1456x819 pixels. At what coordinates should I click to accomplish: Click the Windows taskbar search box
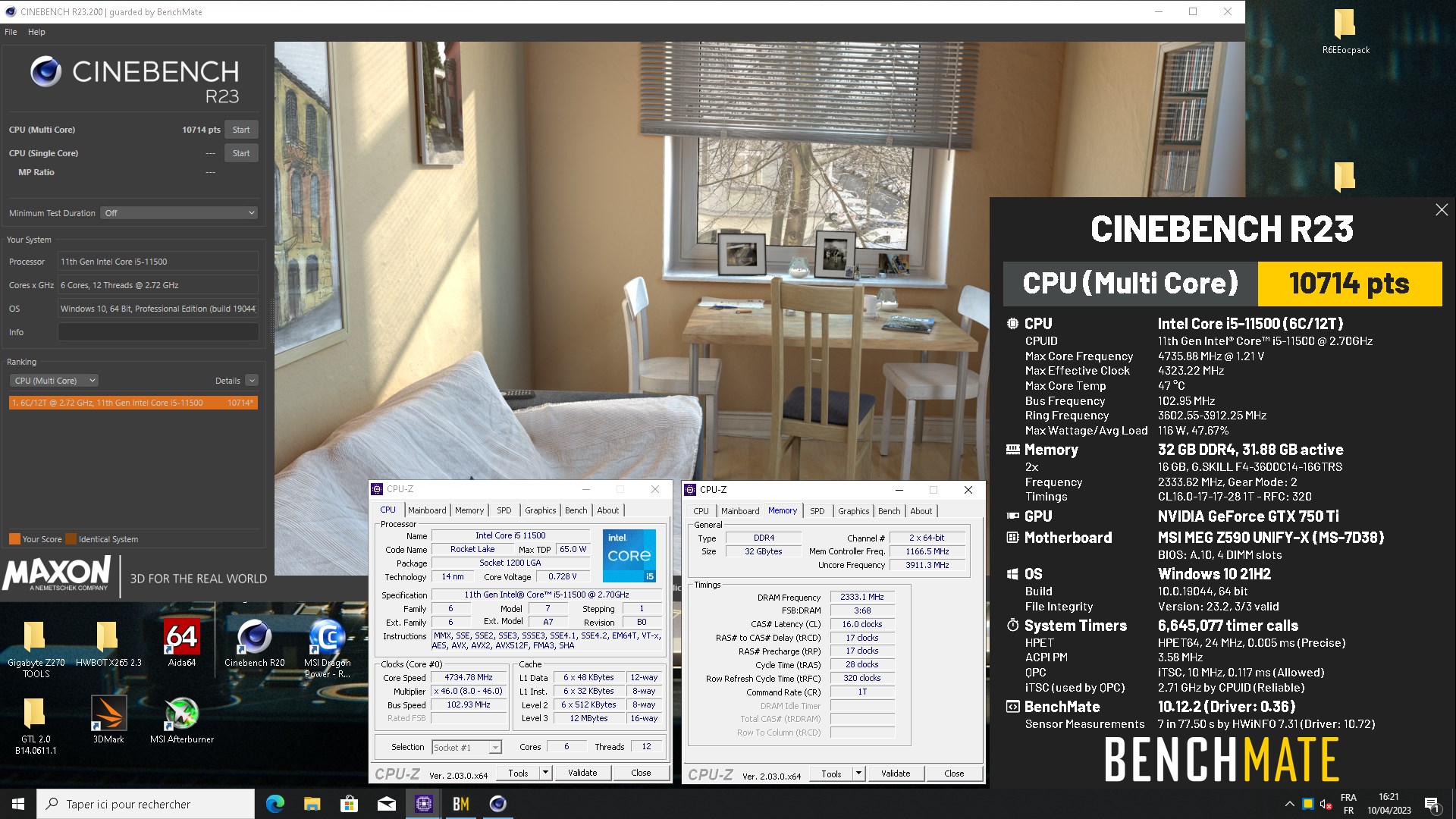(x=146, y=804)
